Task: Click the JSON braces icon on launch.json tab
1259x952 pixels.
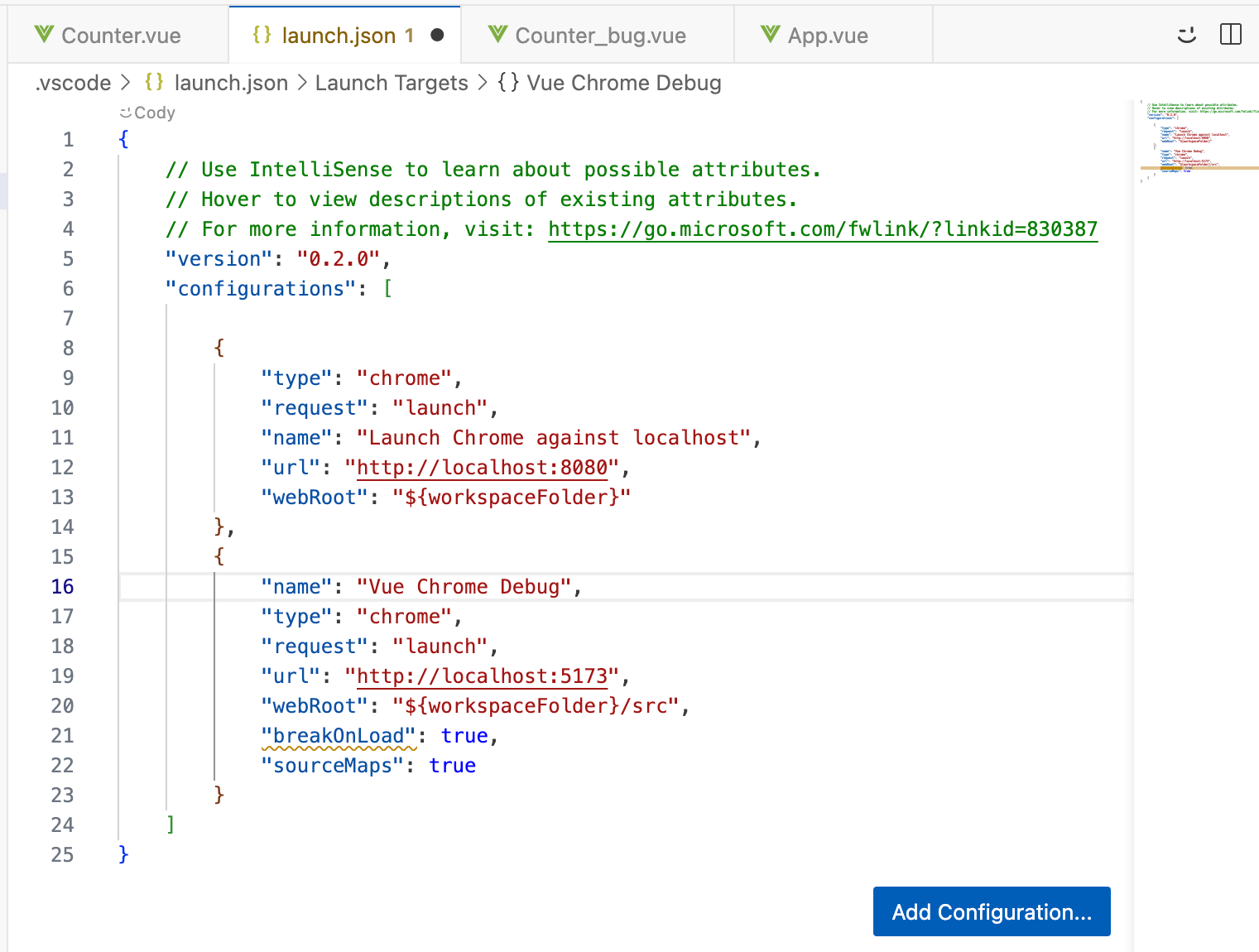Action: pos(262,35)
